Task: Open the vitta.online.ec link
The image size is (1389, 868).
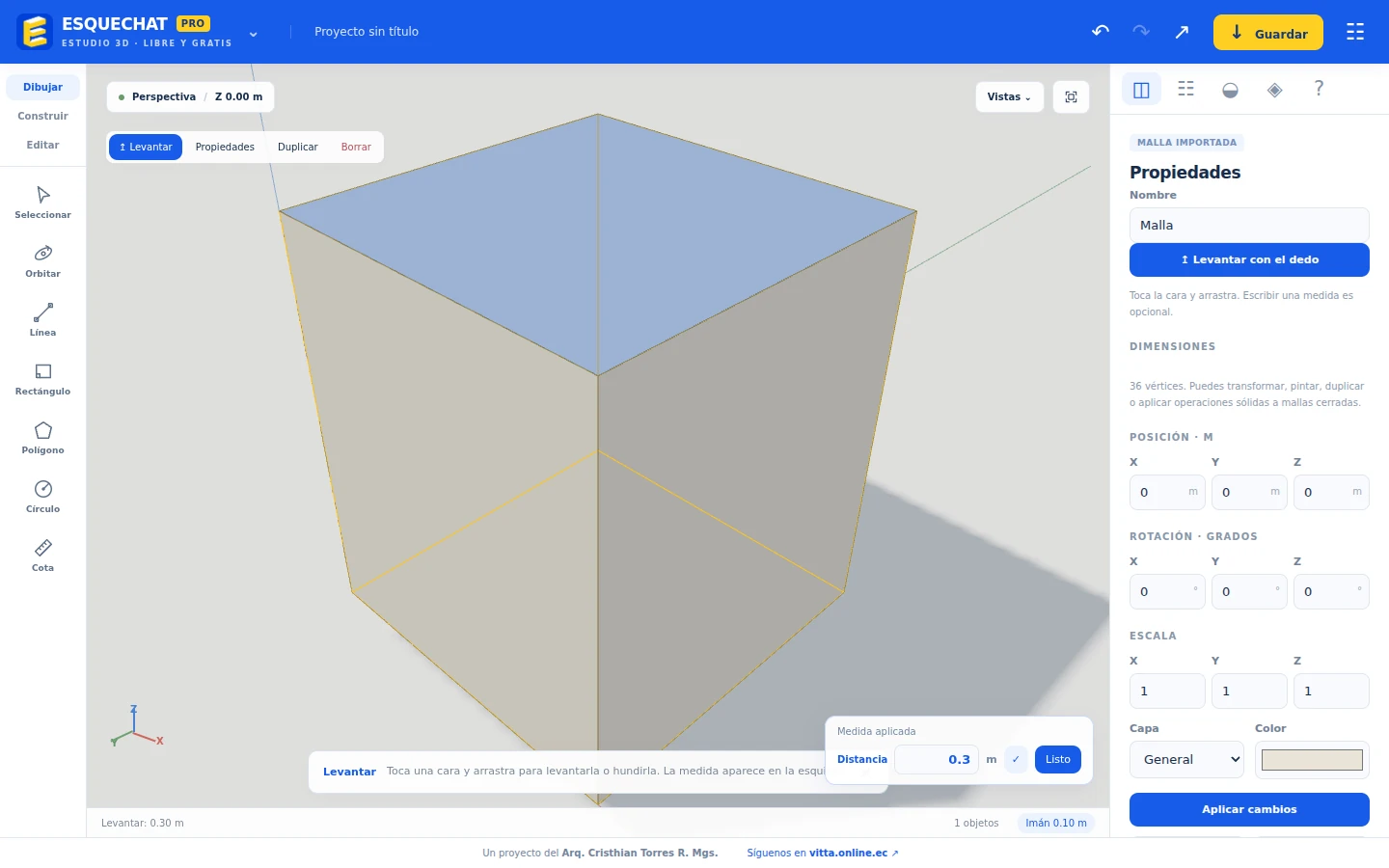Action: click(848, 853)
